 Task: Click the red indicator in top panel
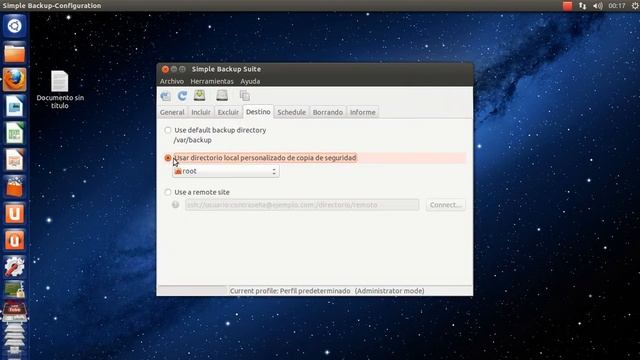click(567, 6)
